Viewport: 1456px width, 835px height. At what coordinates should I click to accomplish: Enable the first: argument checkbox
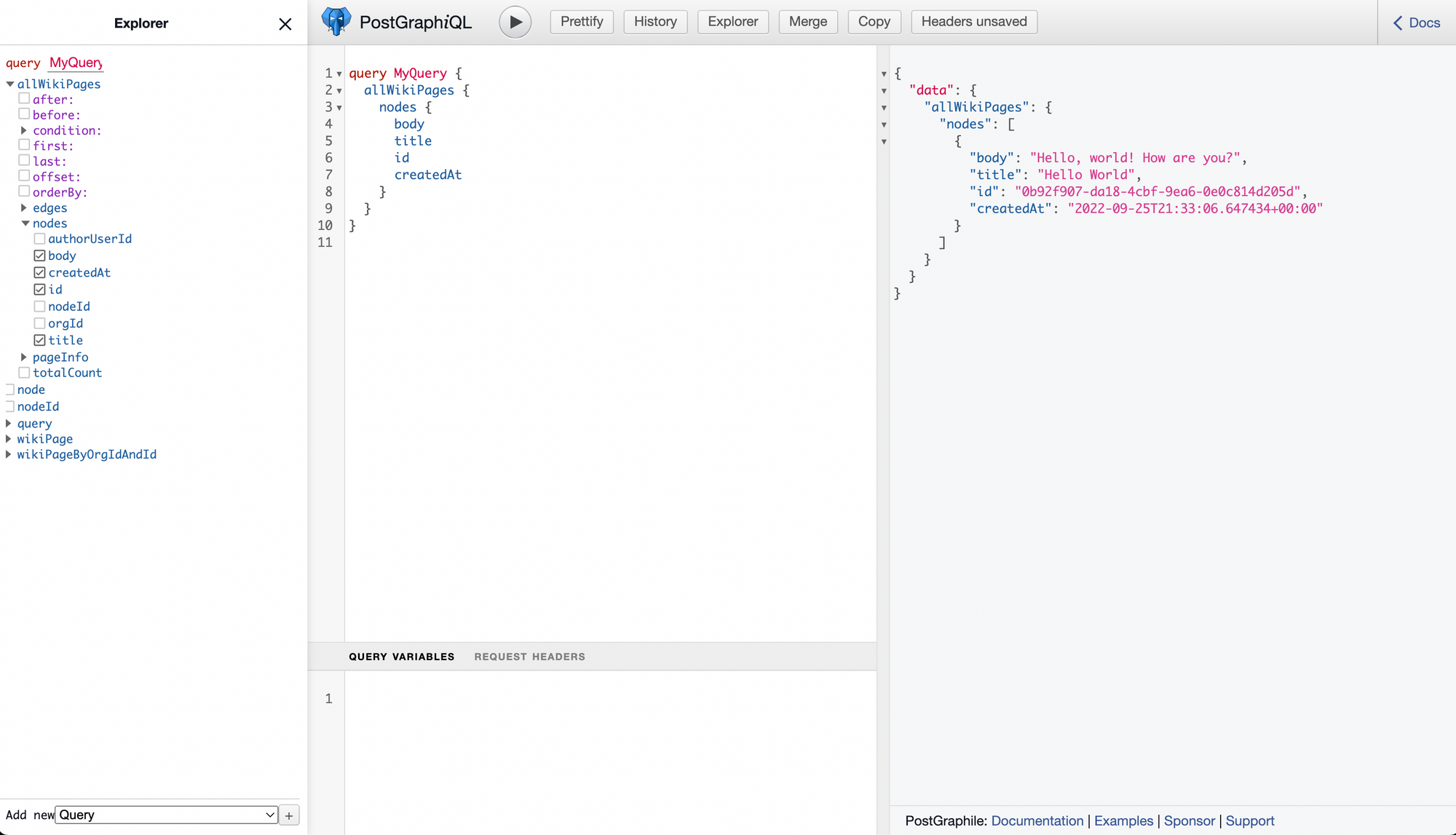[24, 145]
